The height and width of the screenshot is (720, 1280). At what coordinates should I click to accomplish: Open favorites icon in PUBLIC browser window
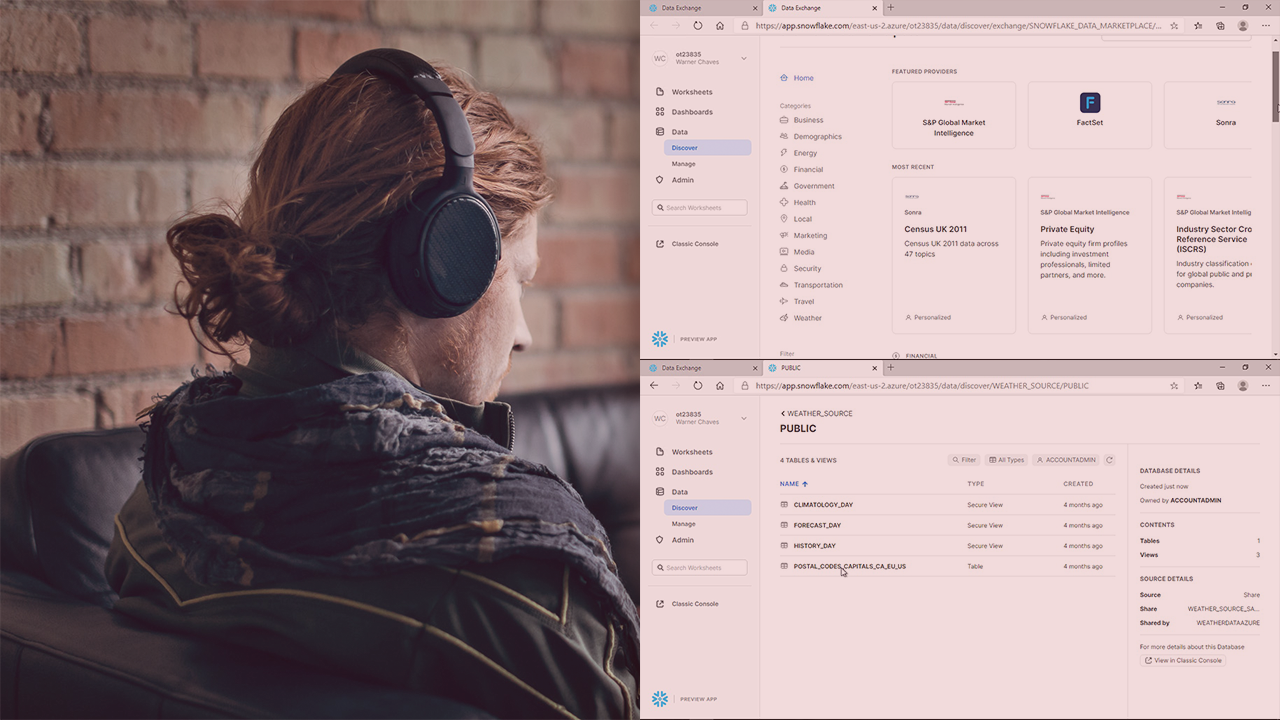coord(1198,385)
